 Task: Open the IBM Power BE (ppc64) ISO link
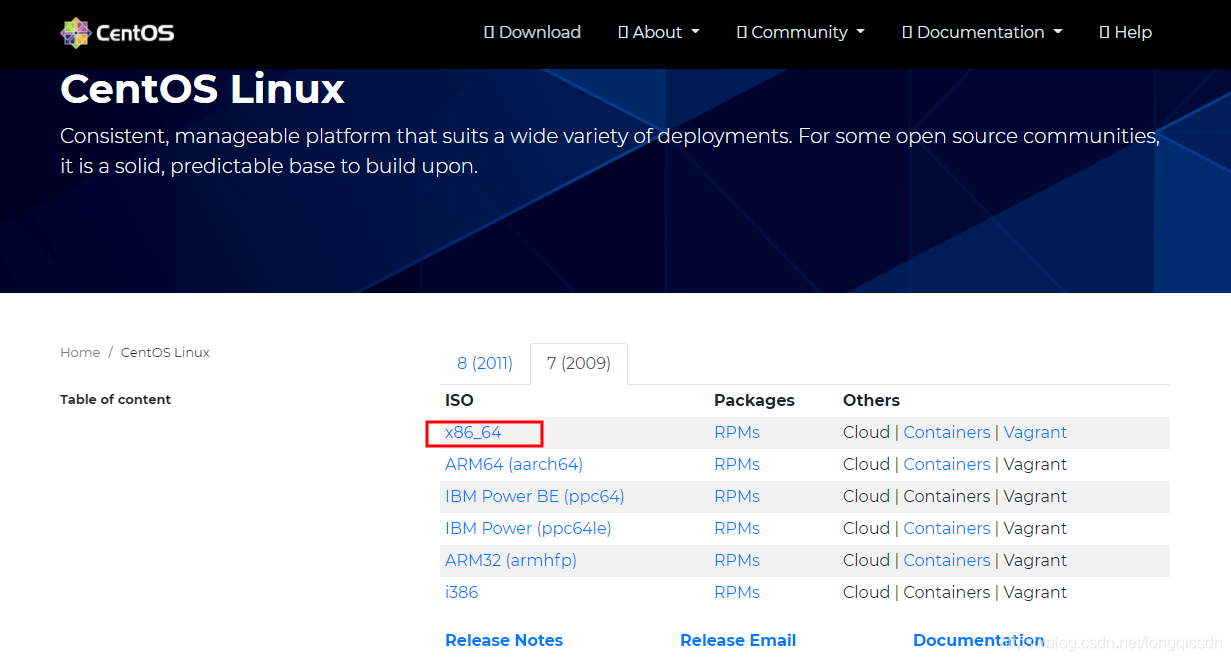[x=535, y=496]
